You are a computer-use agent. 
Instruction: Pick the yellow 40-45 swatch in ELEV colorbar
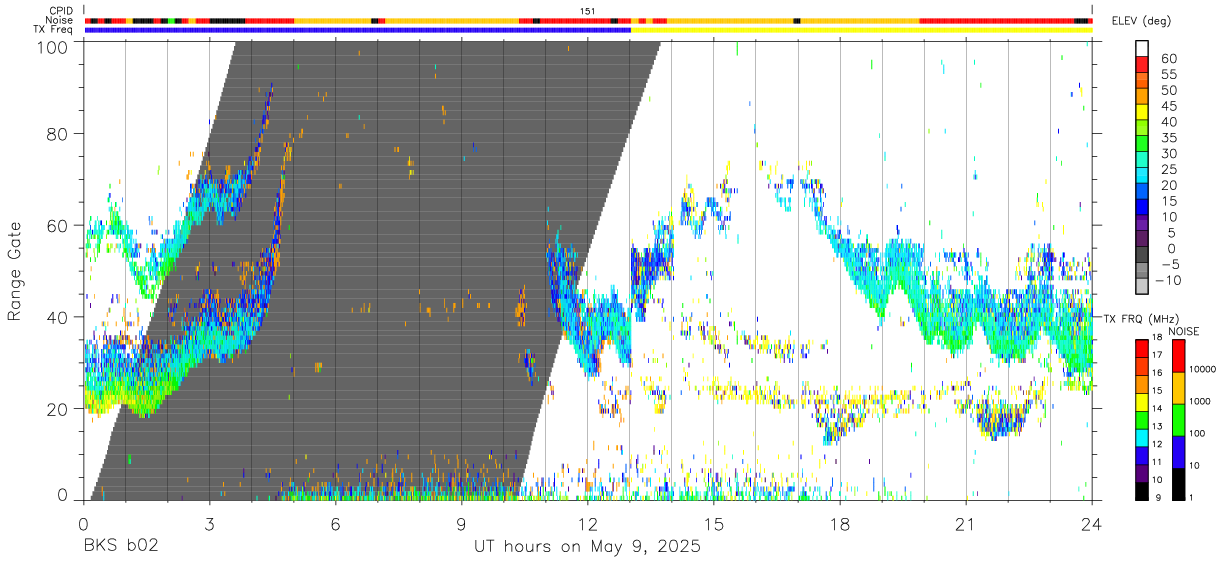1143,112
